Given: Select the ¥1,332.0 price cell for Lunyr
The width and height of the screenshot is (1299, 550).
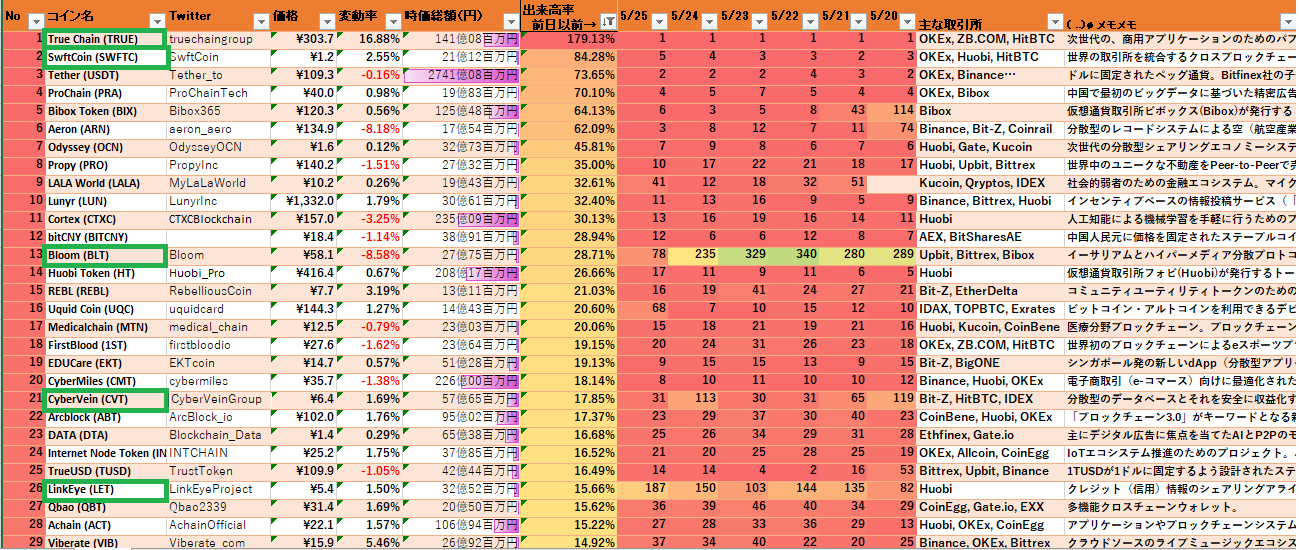Looking at the screenshot, I should coord(305,201).
